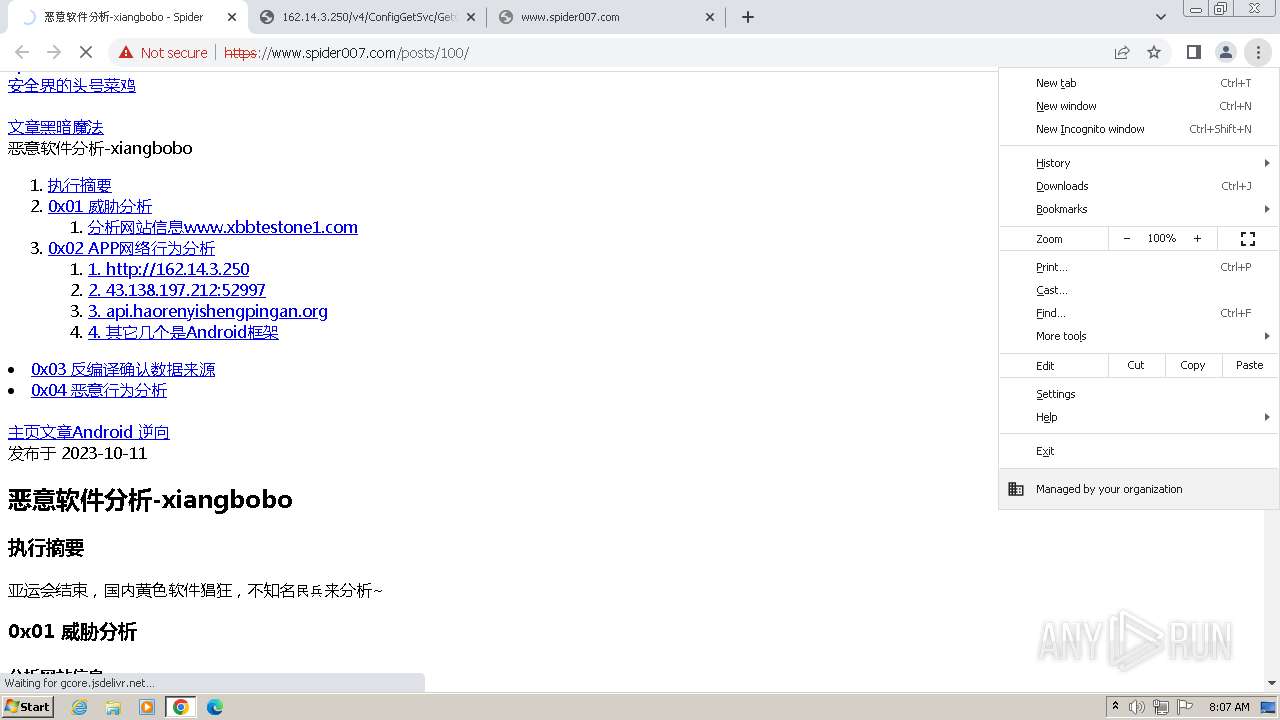Jump to 0x01 威胁分析 section
Image resolution: width=1280 pixels, height=720 pixels.
click(100, 206)
